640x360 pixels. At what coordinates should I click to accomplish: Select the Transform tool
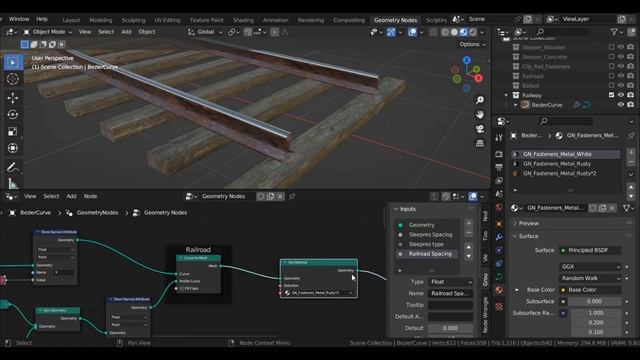click(13, 148)
